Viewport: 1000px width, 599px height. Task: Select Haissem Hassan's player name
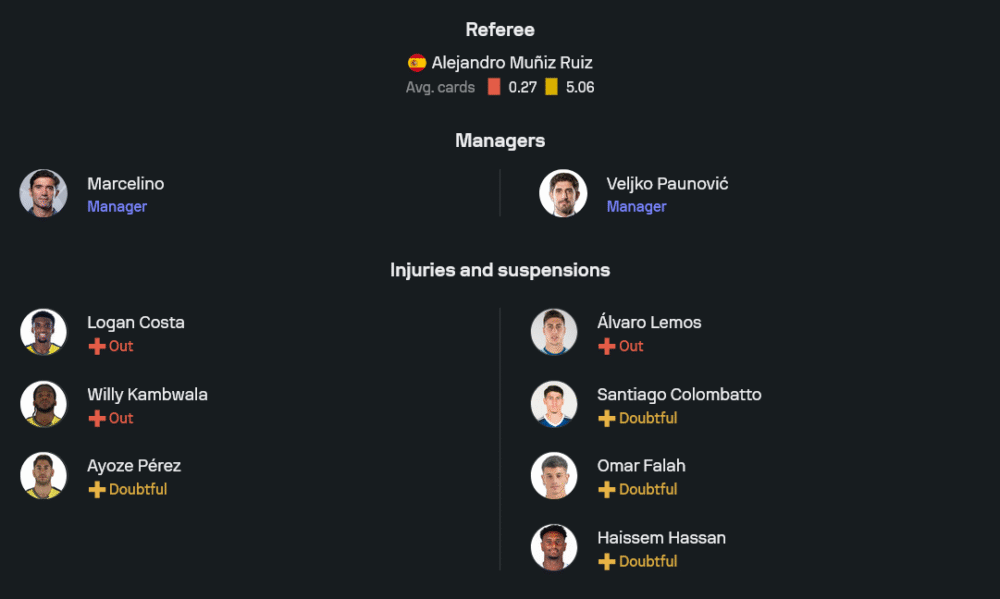[x=661, y=538]
